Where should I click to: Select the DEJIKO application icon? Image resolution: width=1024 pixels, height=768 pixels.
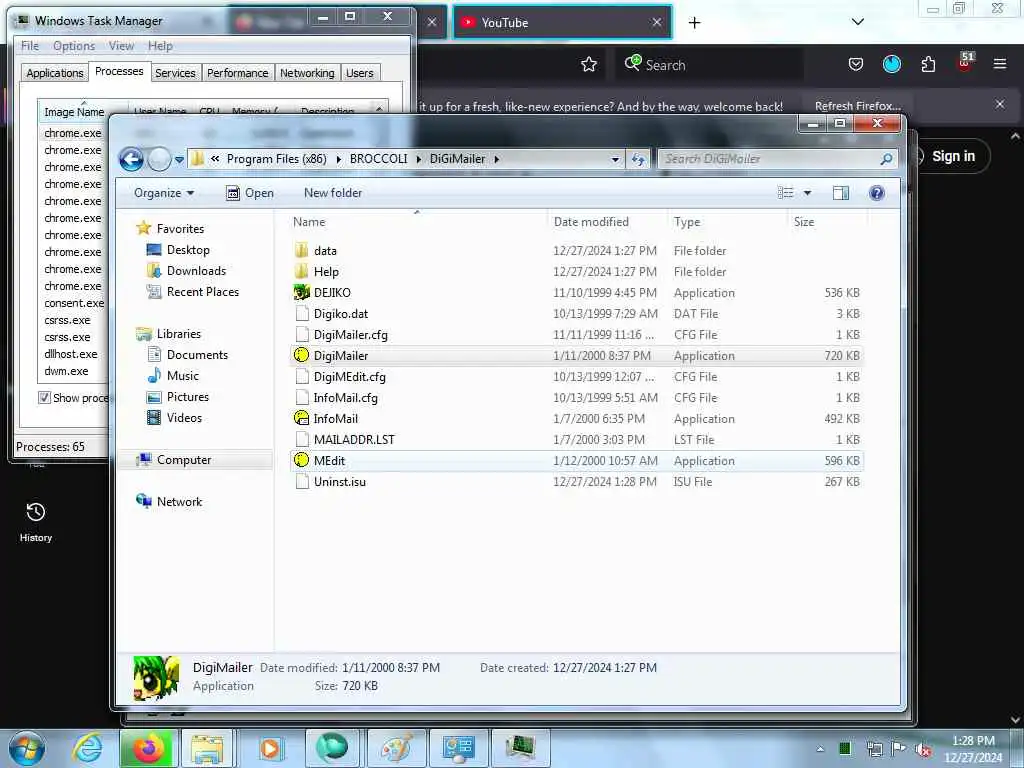(x=301, y=293)
